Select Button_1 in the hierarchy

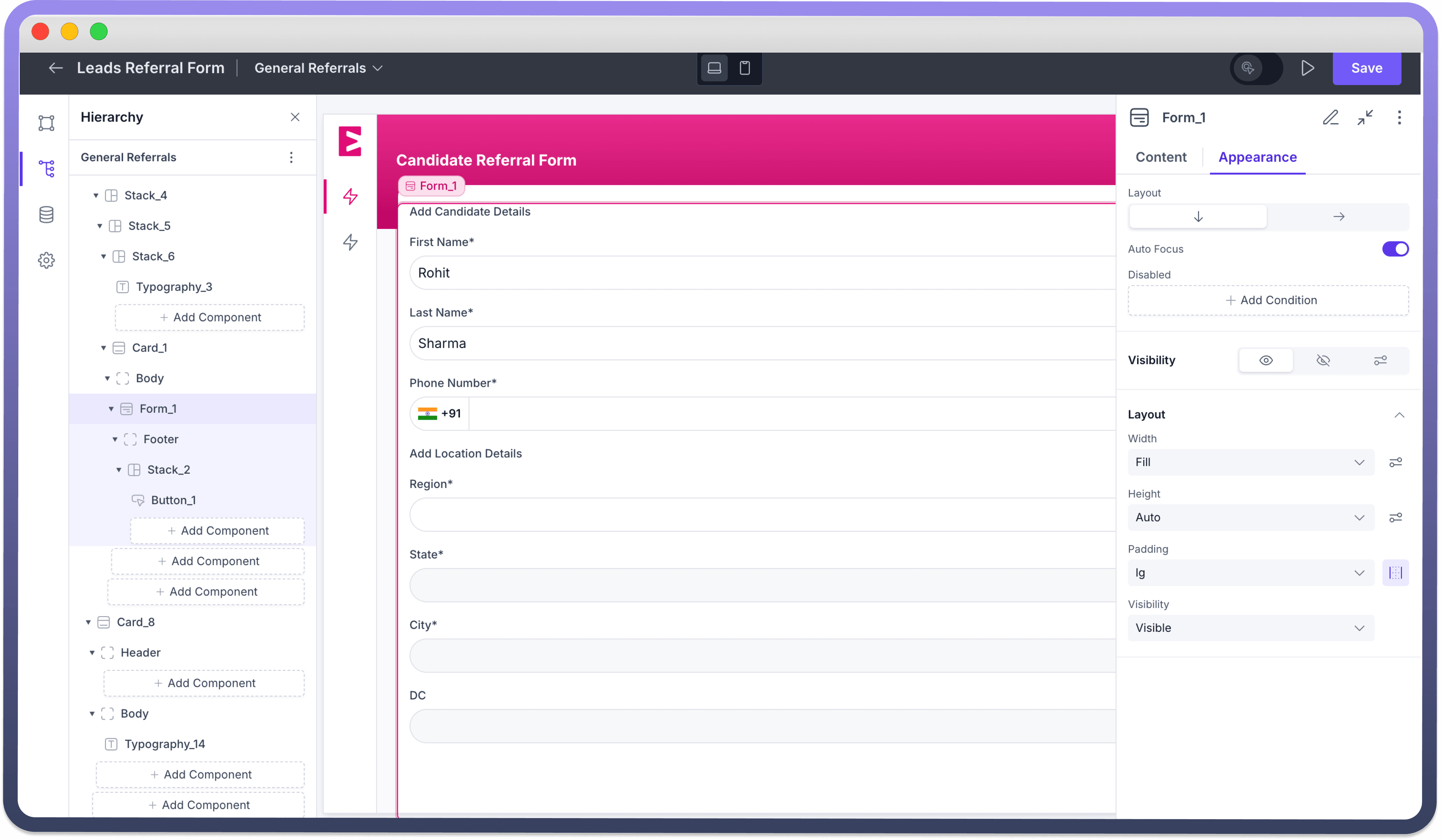[x=173, y=500]
